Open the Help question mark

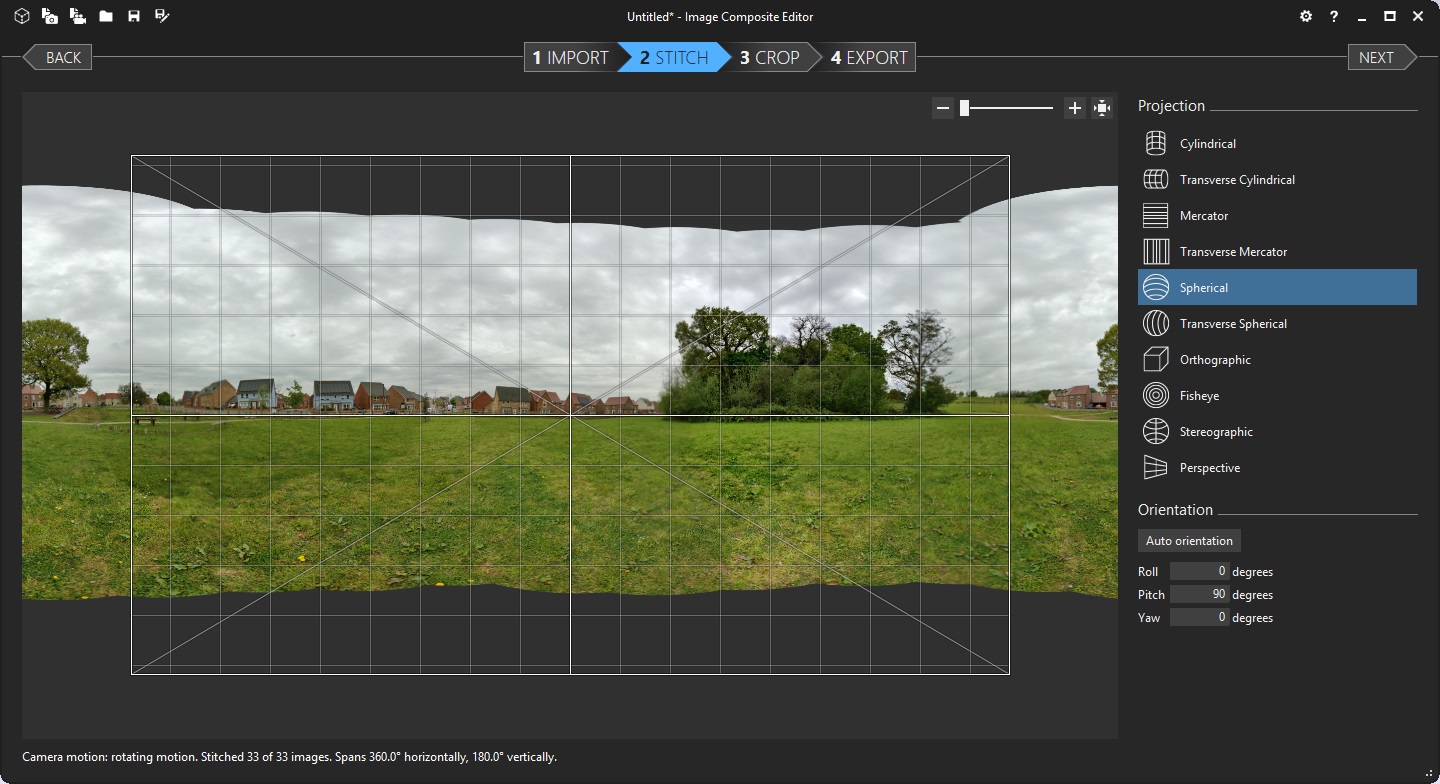[x=1333, y=16]
